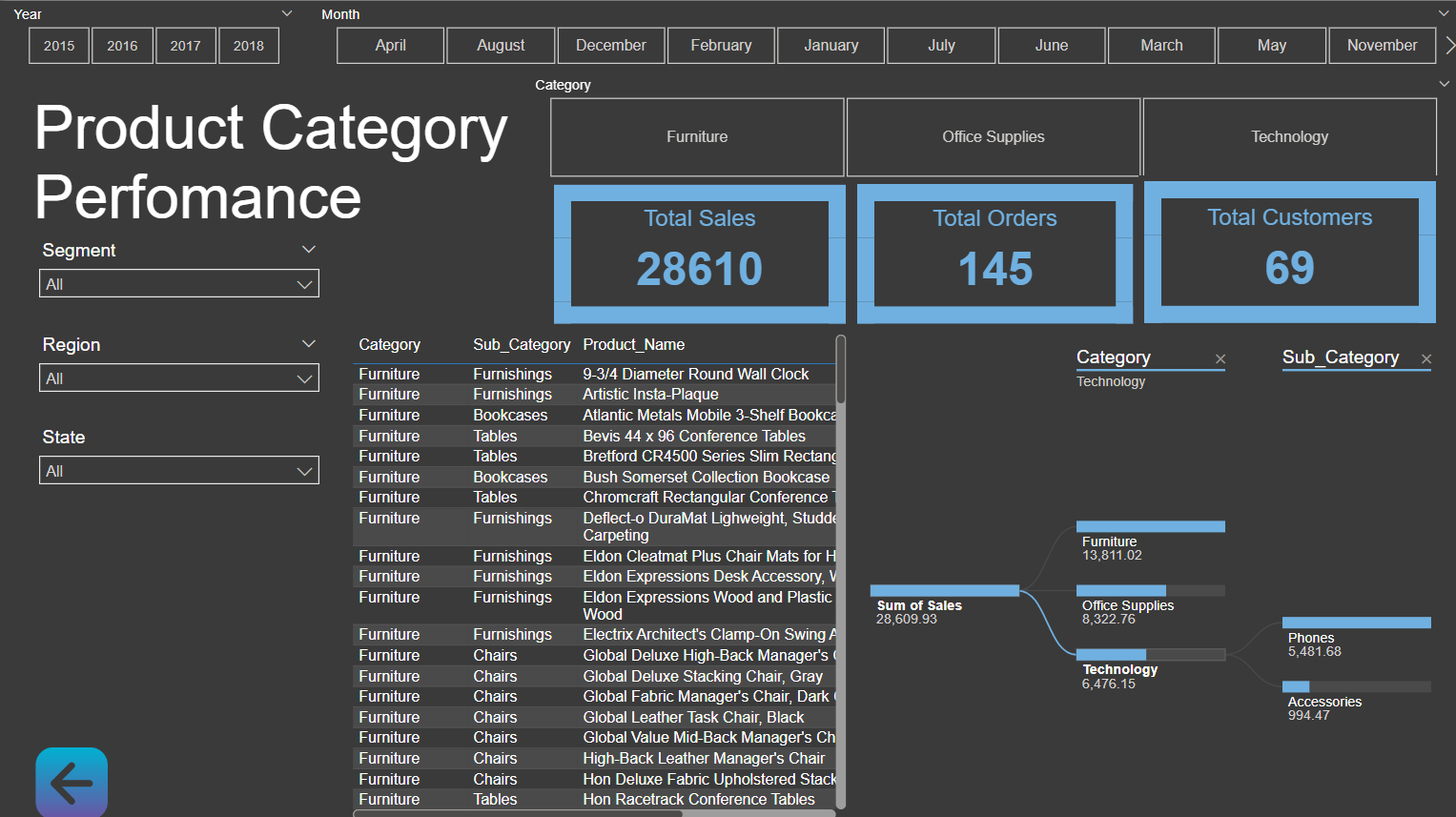Remove the Category level in decomposition tree
The image size is (1456, 817).
1220,359
